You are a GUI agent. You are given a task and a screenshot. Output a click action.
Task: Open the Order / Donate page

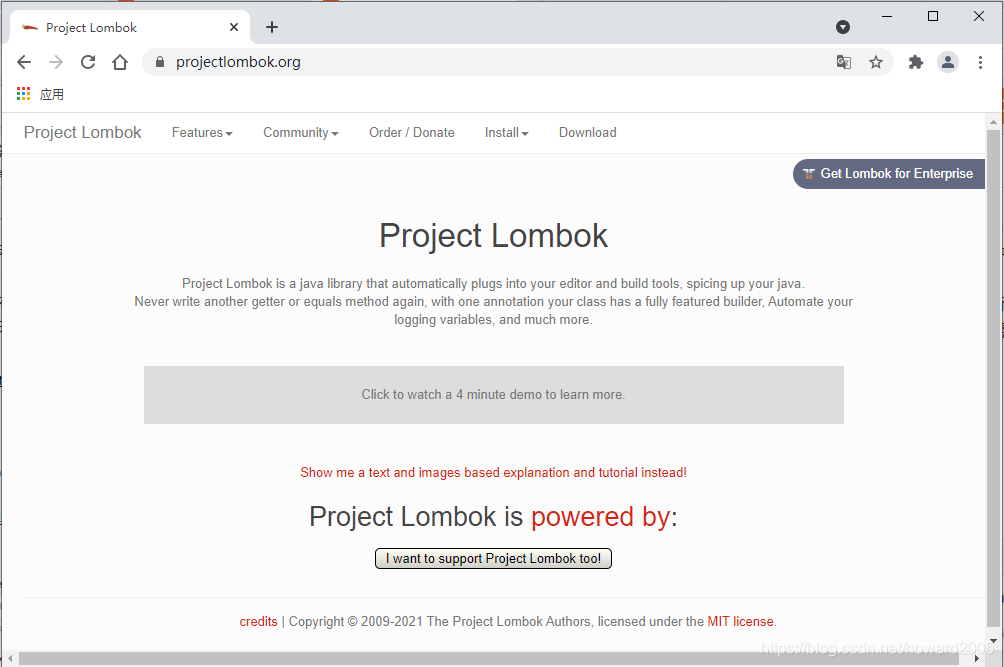tap(412, 133)
